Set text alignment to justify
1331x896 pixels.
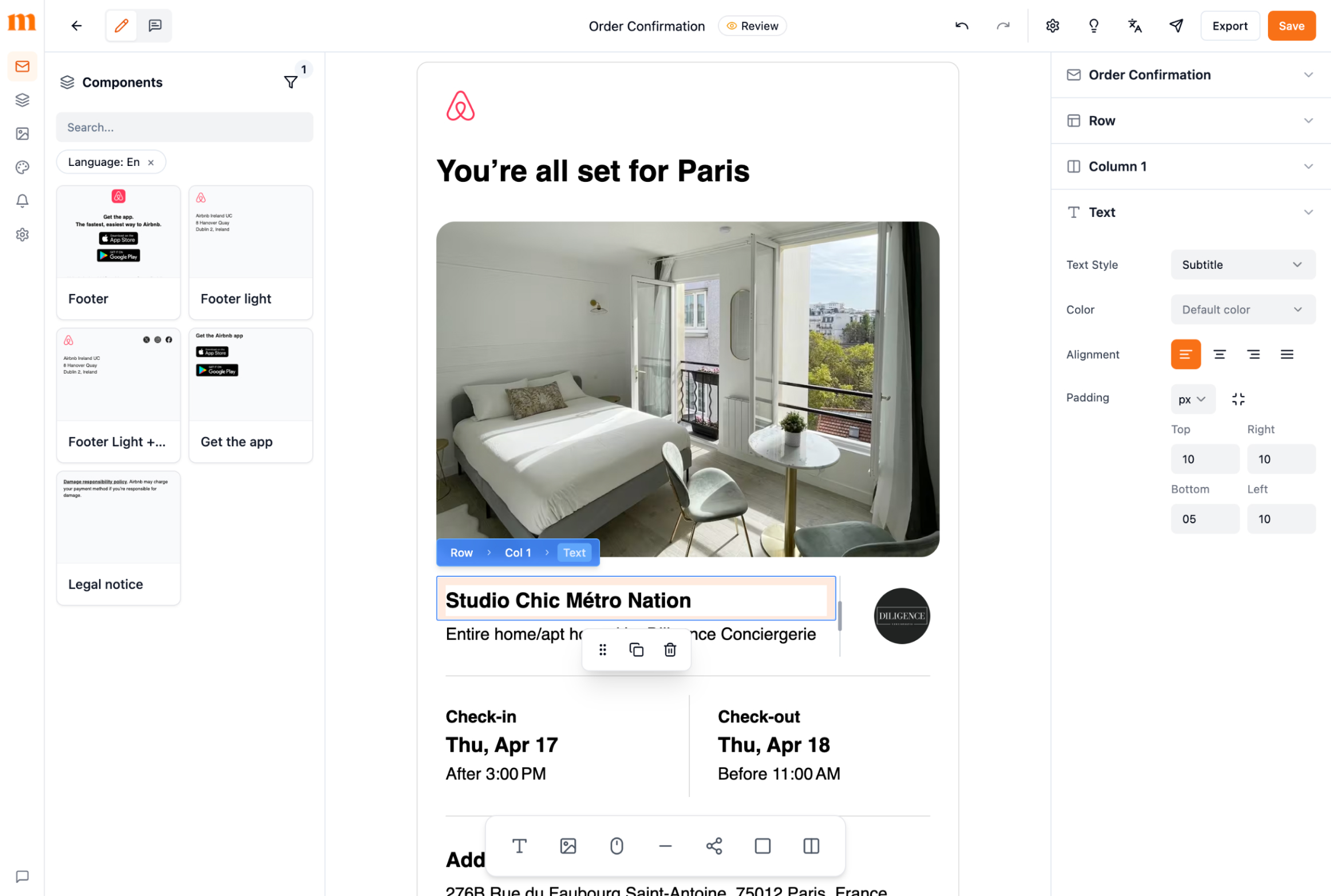[1286, 355]
